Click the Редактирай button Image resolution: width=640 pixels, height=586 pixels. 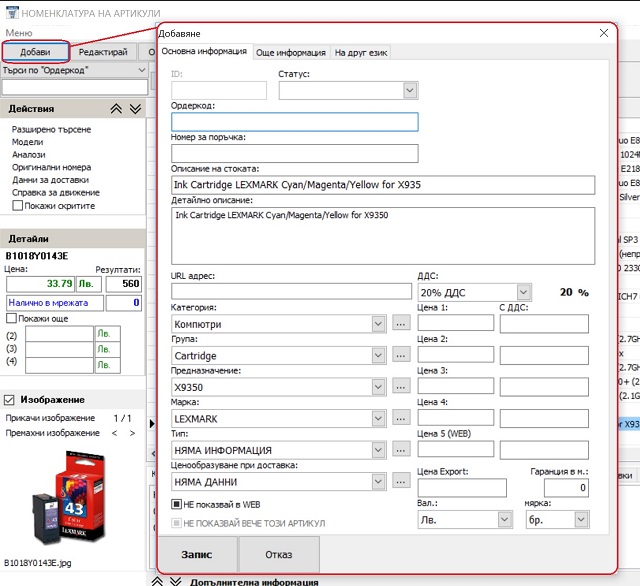tap(103, 52)
